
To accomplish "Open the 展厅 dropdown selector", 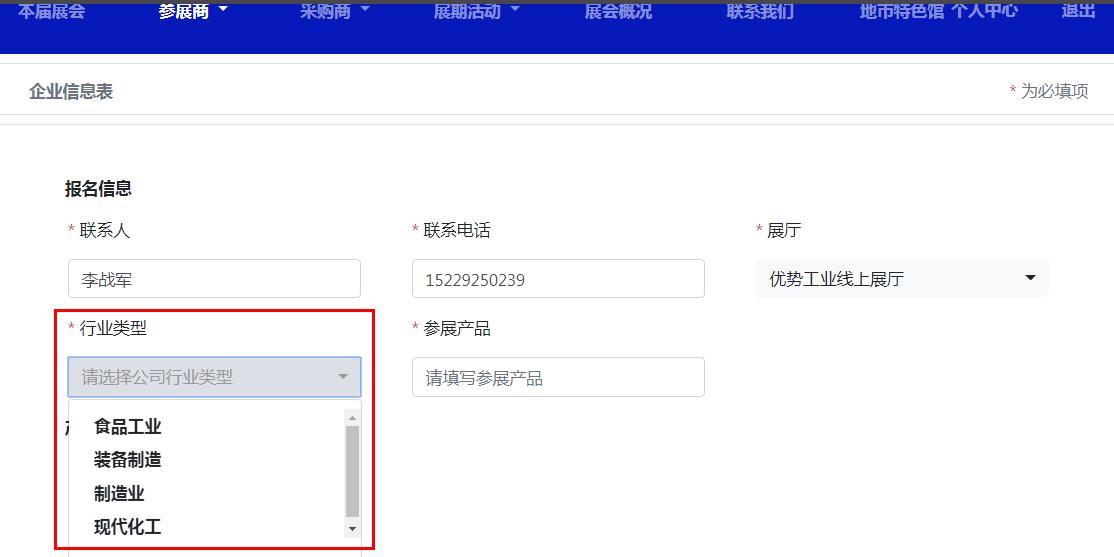I will (x=902, y=279).
